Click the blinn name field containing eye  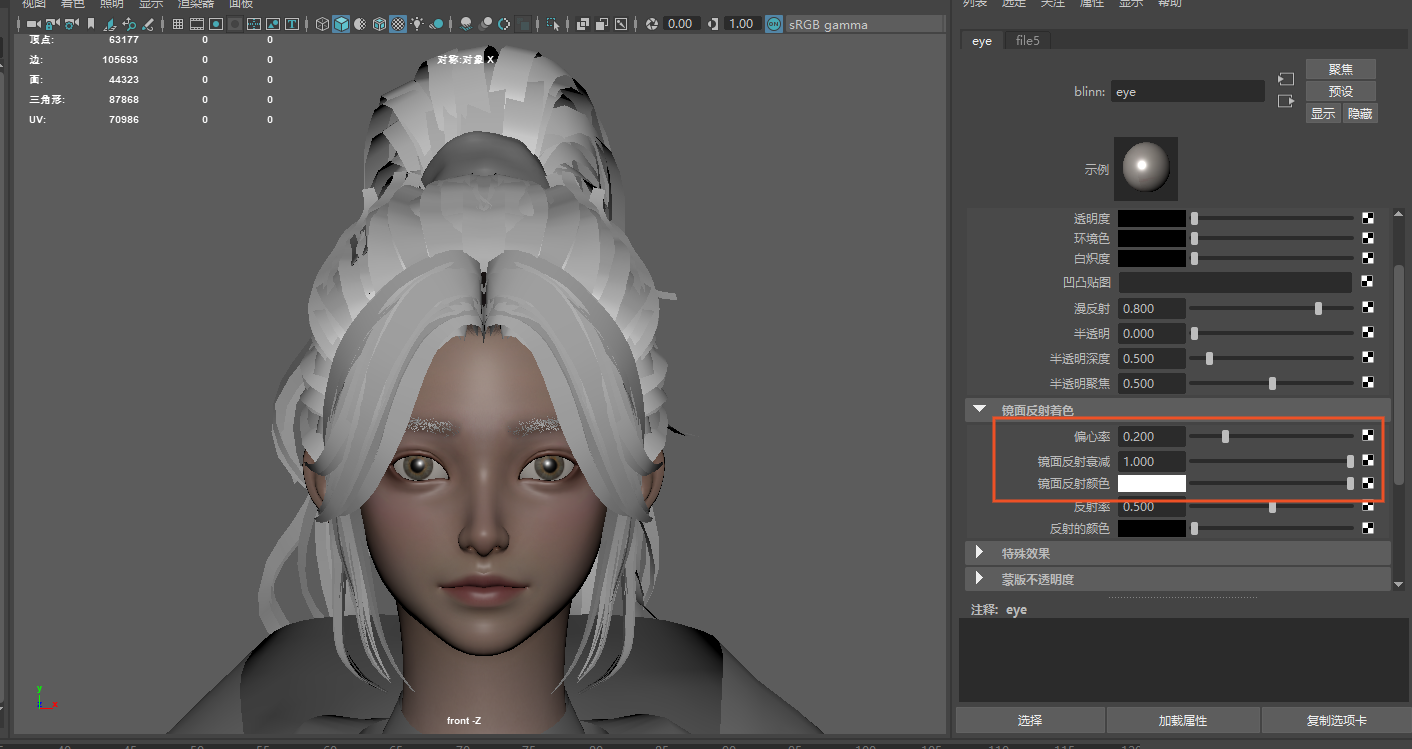[1187, 92]
